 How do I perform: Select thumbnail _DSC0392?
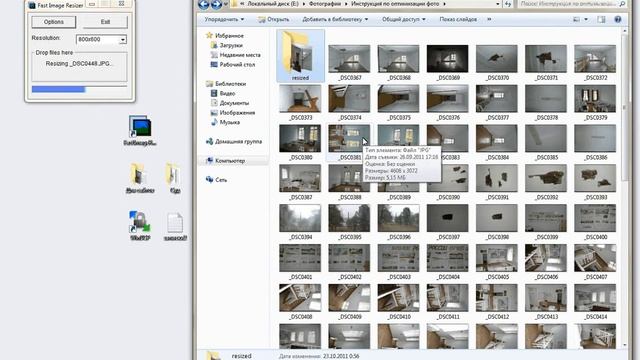[x=546, y=178]
